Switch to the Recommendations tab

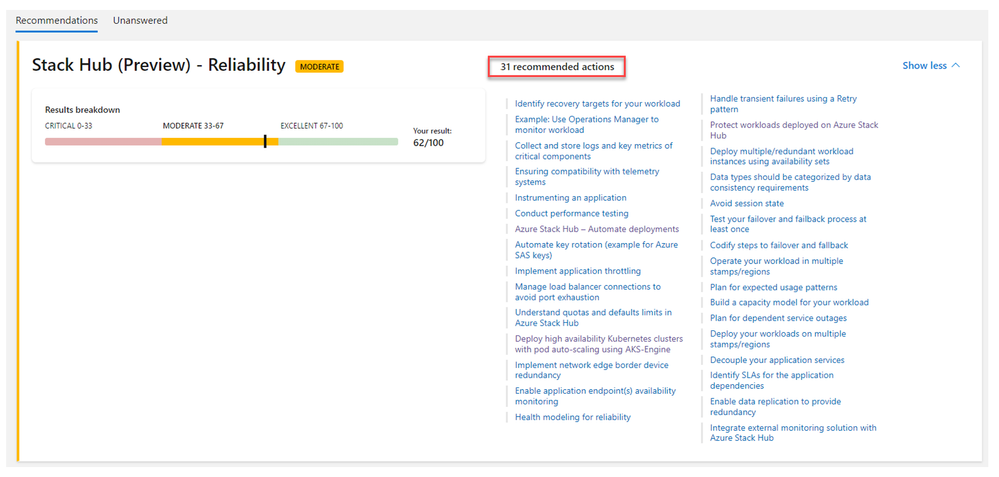pyautogui.click(x=57, y=20)
